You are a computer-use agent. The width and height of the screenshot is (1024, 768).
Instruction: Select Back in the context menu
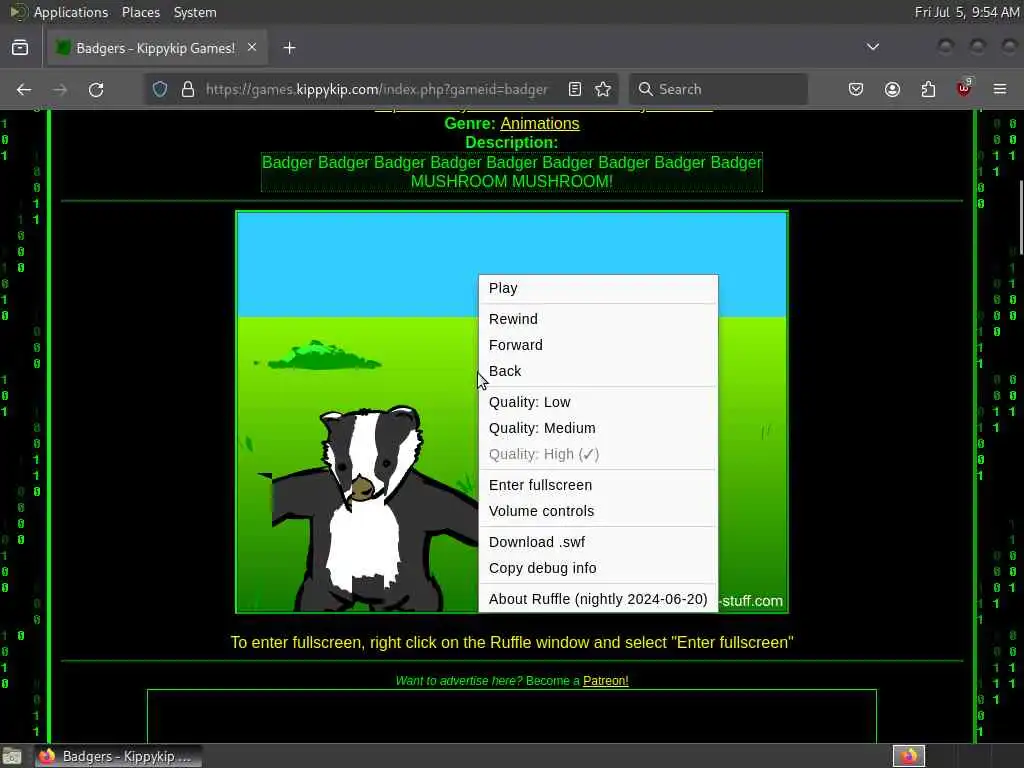(x=598, y=371)
